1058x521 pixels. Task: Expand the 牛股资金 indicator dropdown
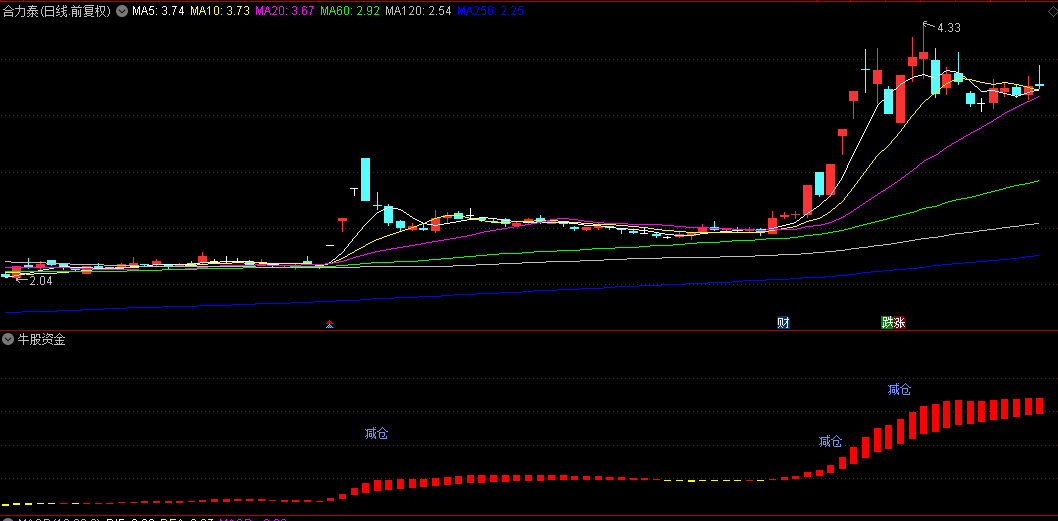tap(8, 339)
